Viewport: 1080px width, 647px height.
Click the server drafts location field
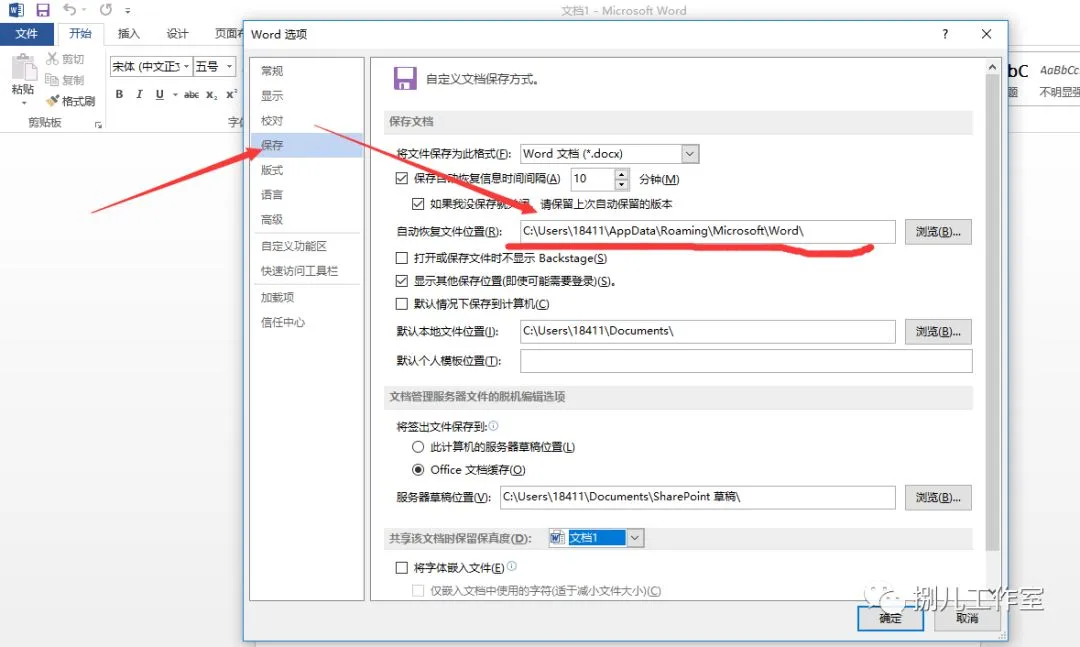pos(698,497)
